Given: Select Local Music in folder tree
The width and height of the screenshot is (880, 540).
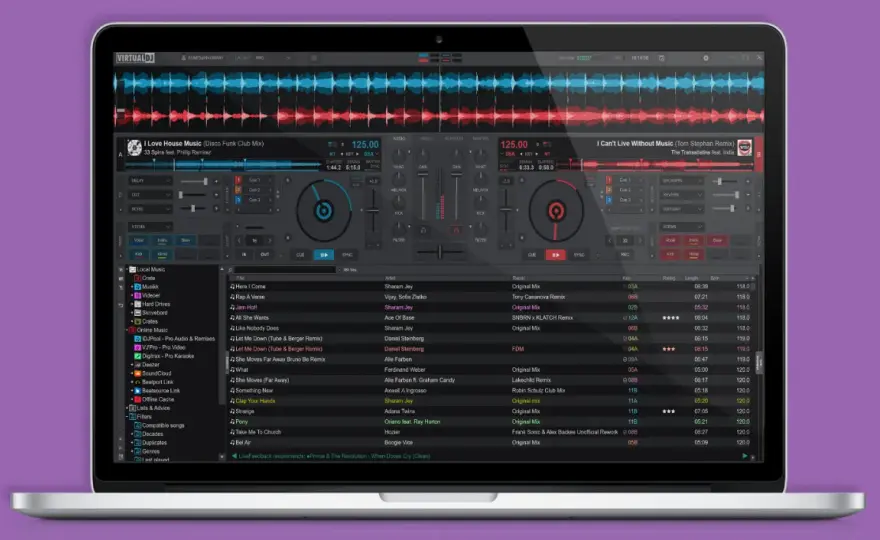Looking at the screenshot, I should (x=150, y=269).
